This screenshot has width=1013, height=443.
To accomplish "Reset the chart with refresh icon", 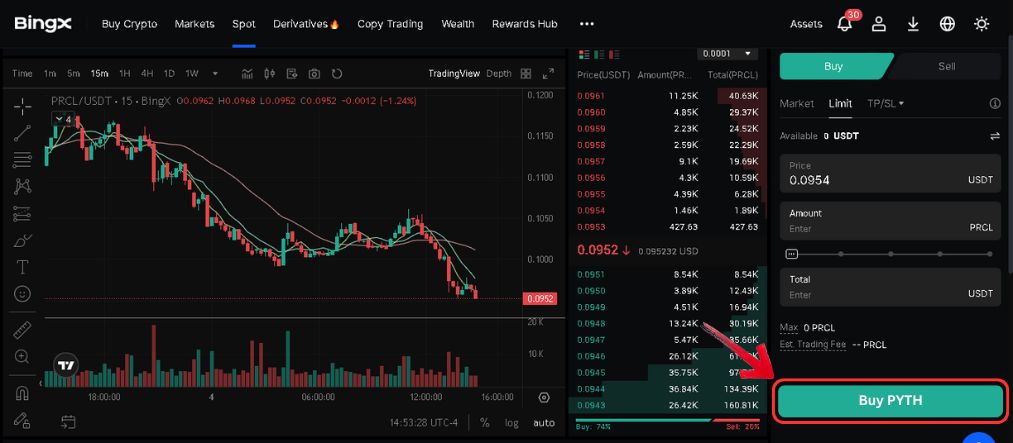I will pyautogui.click(x=337, y=74).
